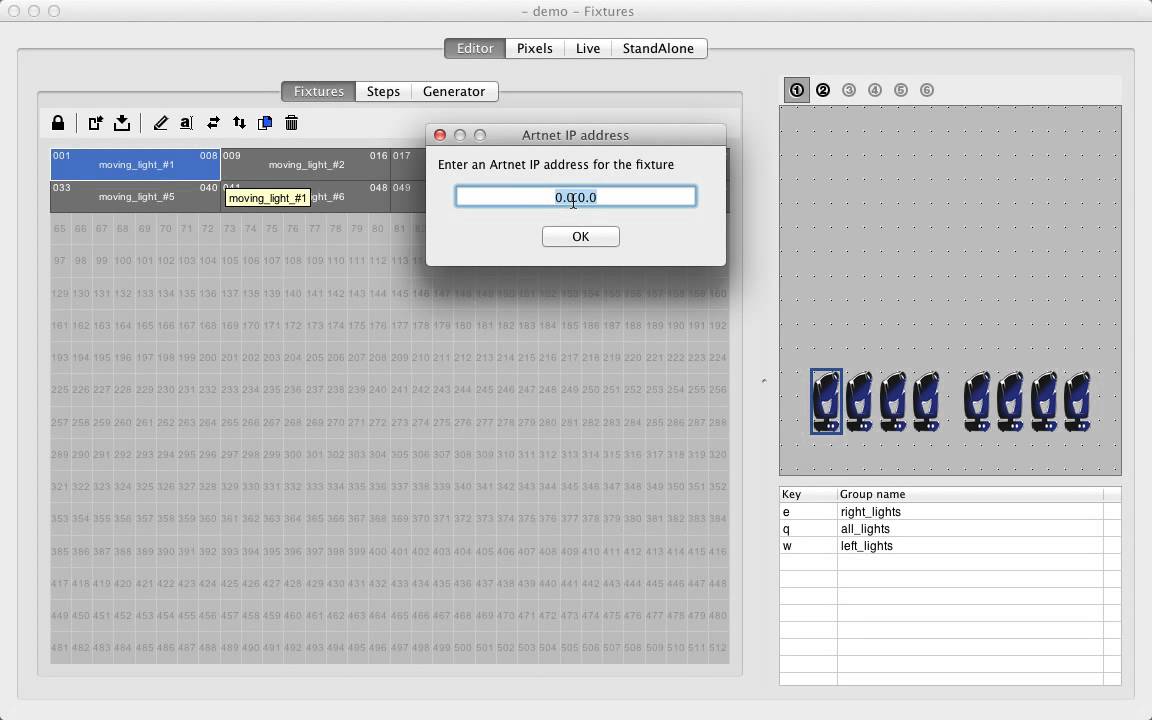
Task: Click the trash delete fixture icon
Action: [292, 123]
